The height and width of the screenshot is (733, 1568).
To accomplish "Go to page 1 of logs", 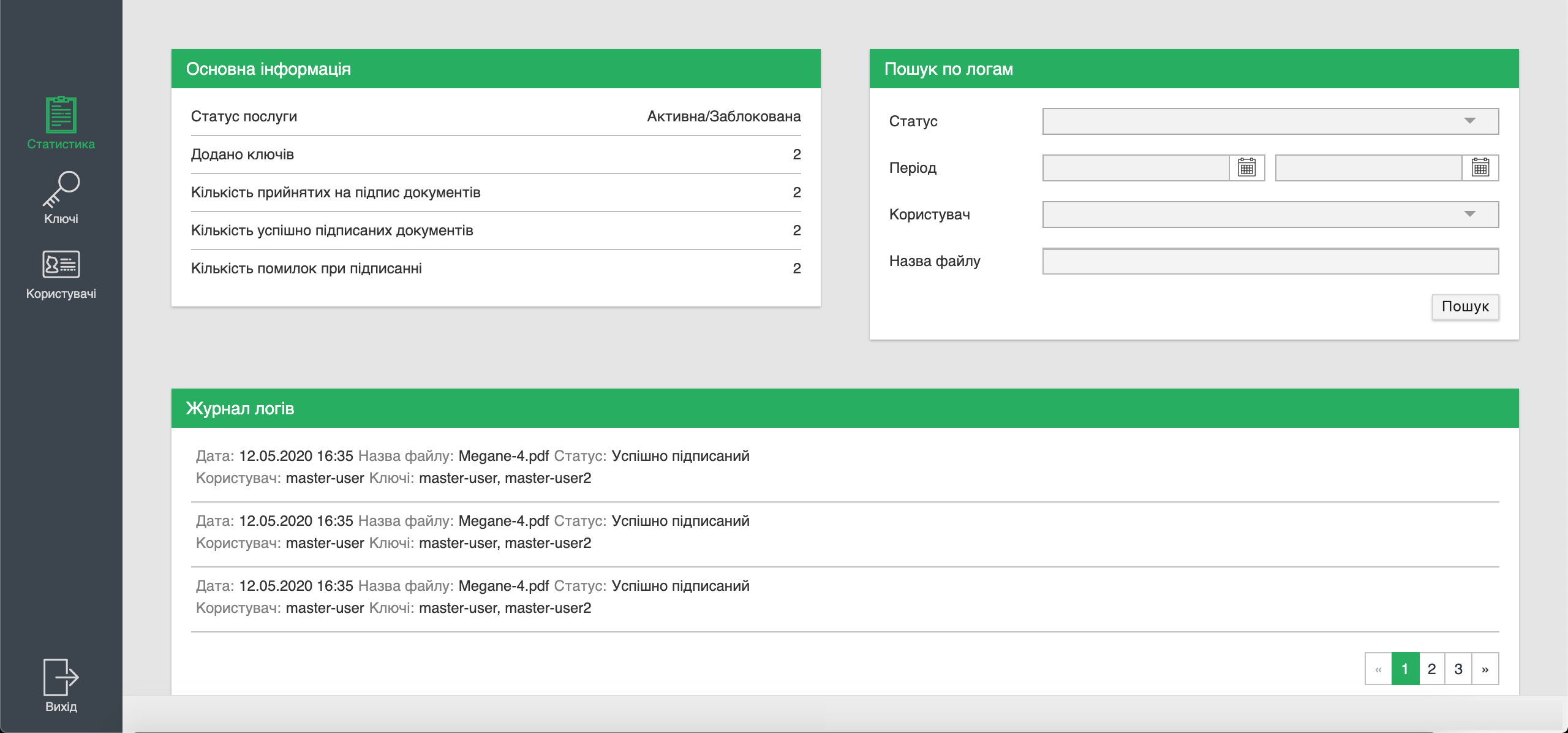I will pos(1405,669).
